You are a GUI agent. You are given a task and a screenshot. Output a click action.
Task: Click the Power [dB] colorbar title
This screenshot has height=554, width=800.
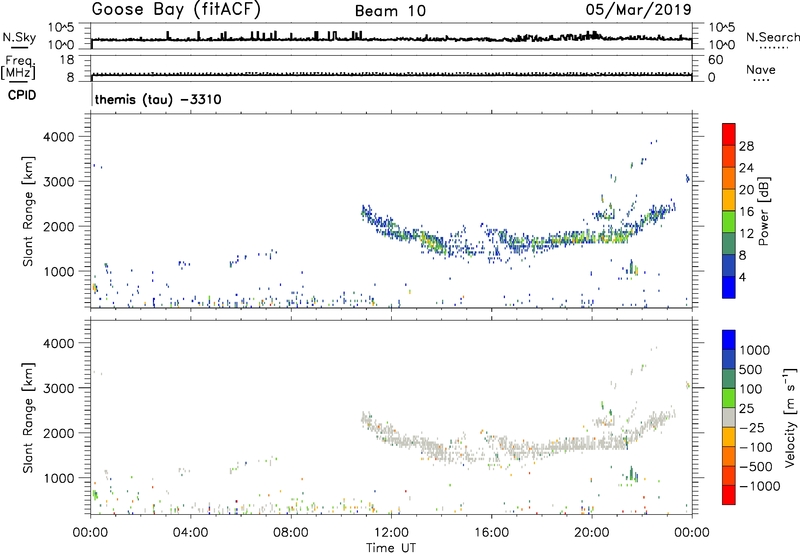pyautogui.click(x=764, y=211)
